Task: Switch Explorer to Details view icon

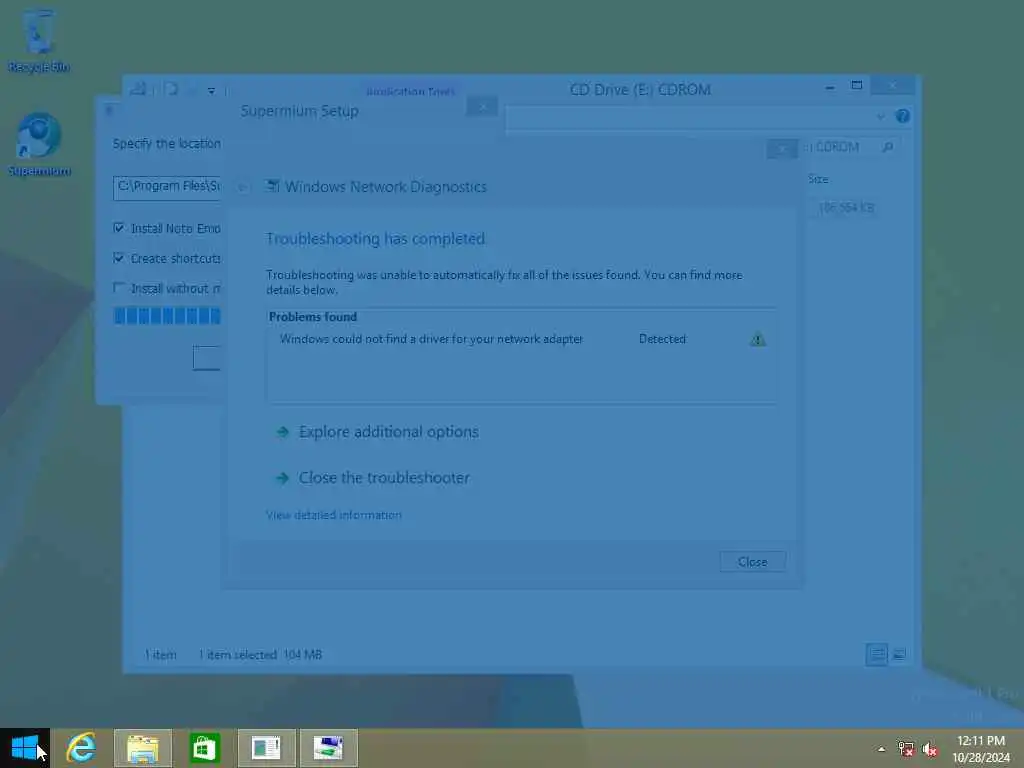Action: pos(876,654)
